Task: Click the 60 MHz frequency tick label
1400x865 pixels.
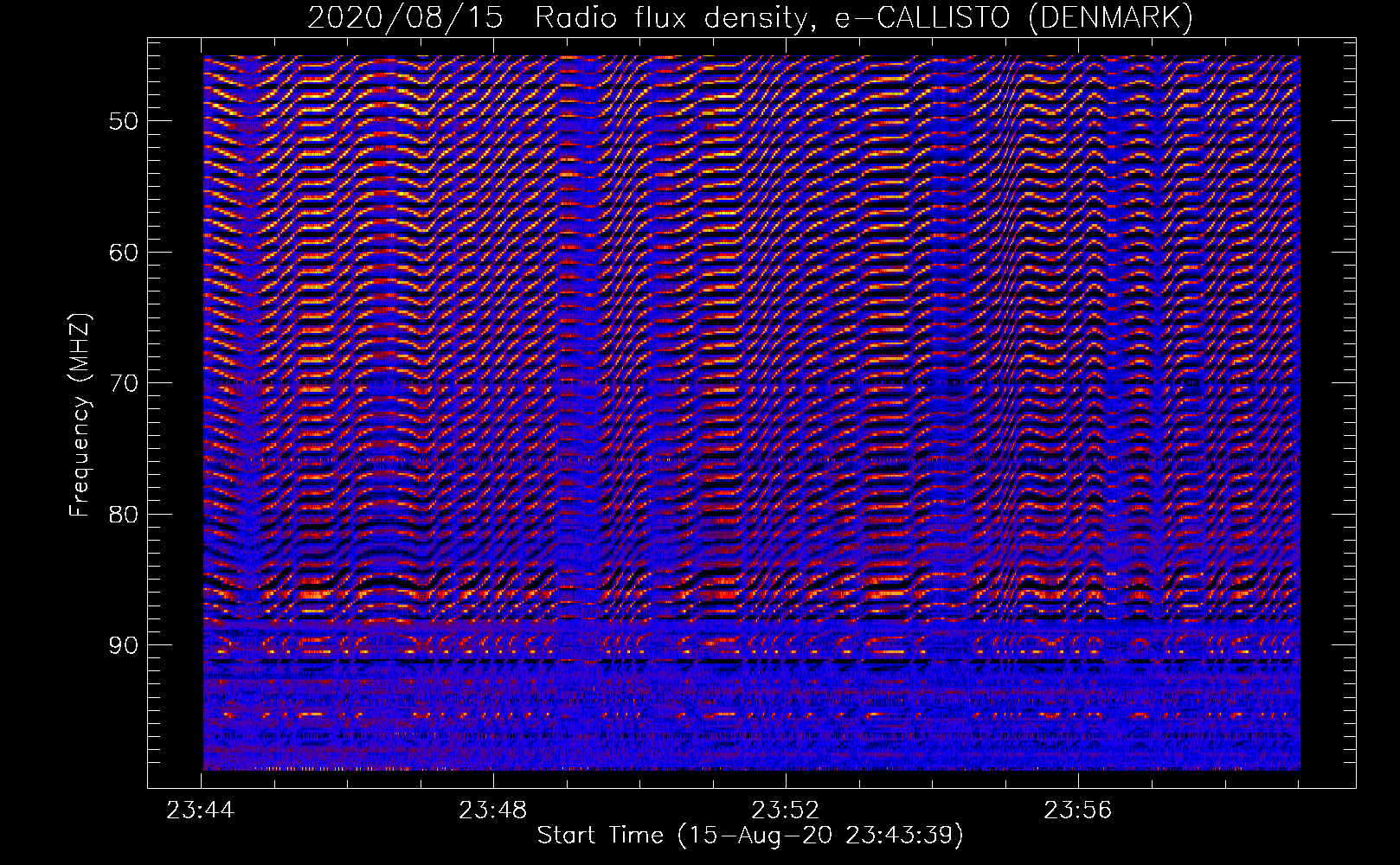Action: click(124, 252)
